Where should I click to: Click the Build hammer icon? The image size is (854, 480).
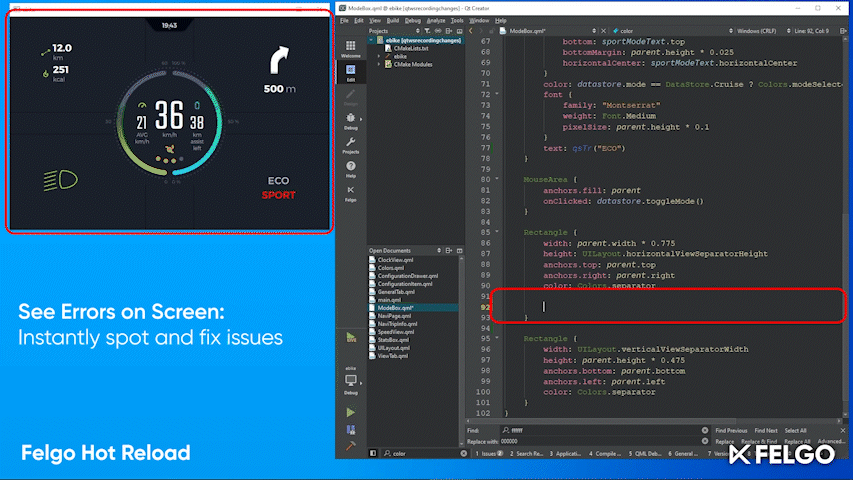[351, 445]
